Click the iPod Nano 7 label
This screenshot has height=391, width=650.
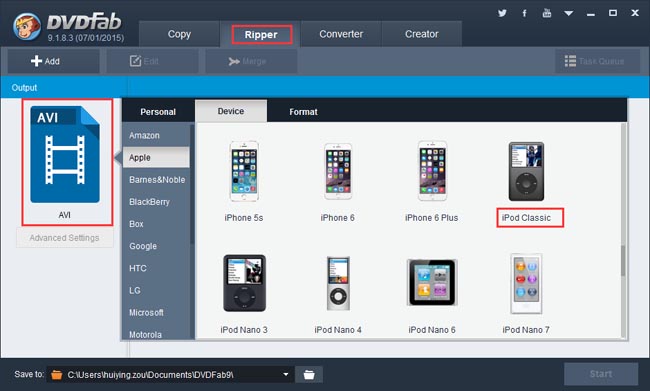(x=526, y=330)
